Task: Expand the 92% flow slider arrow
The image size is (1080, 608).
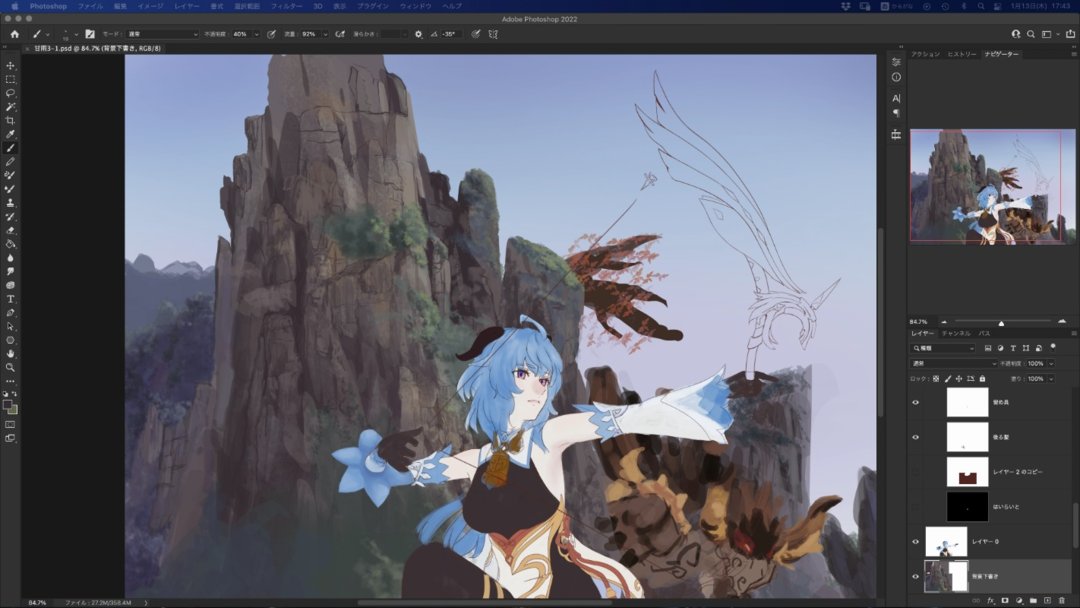Action: 325,34
